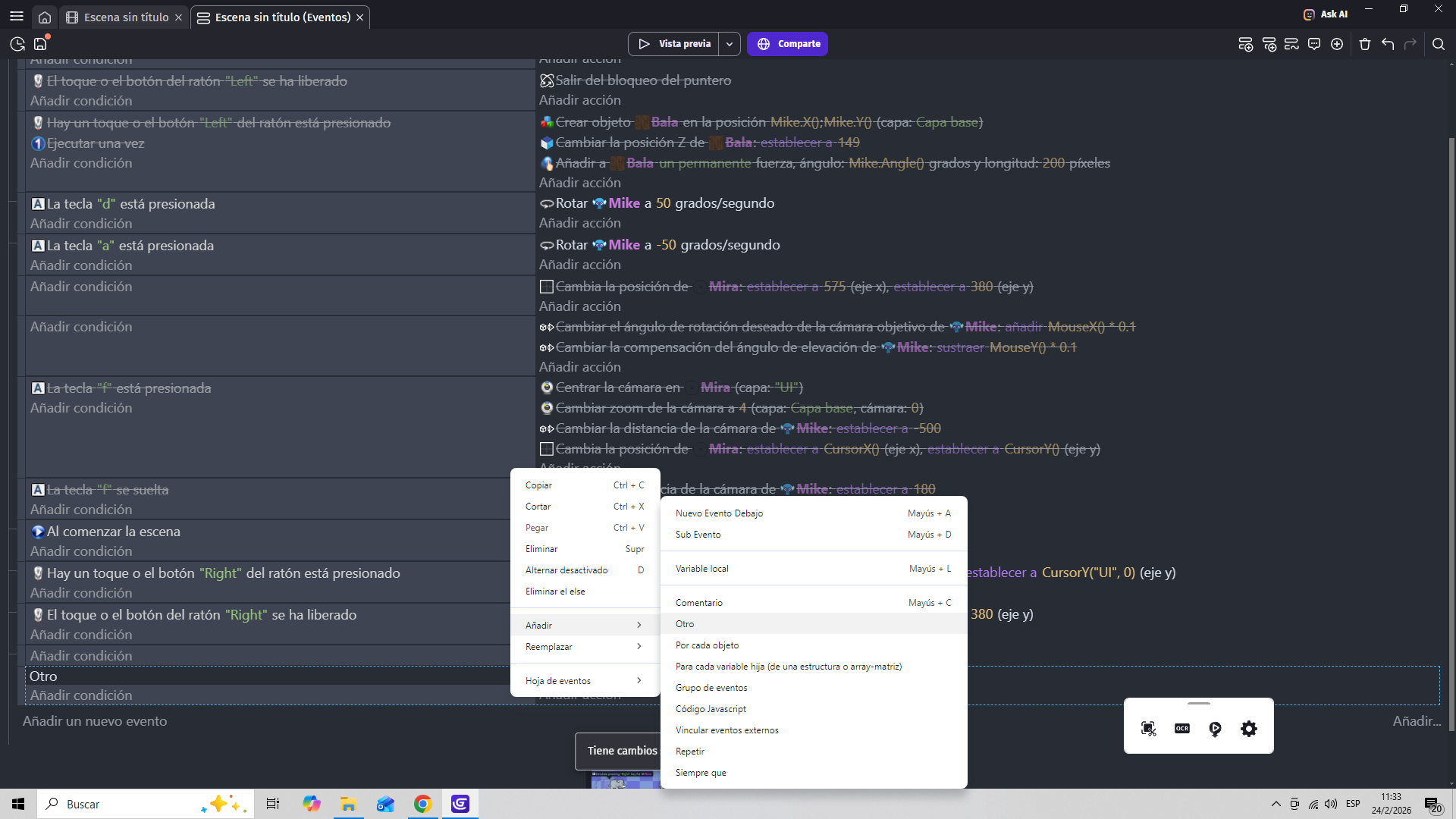
Task: Expand the Hoja de eventos submenu
Action: (x=584, y=681)
